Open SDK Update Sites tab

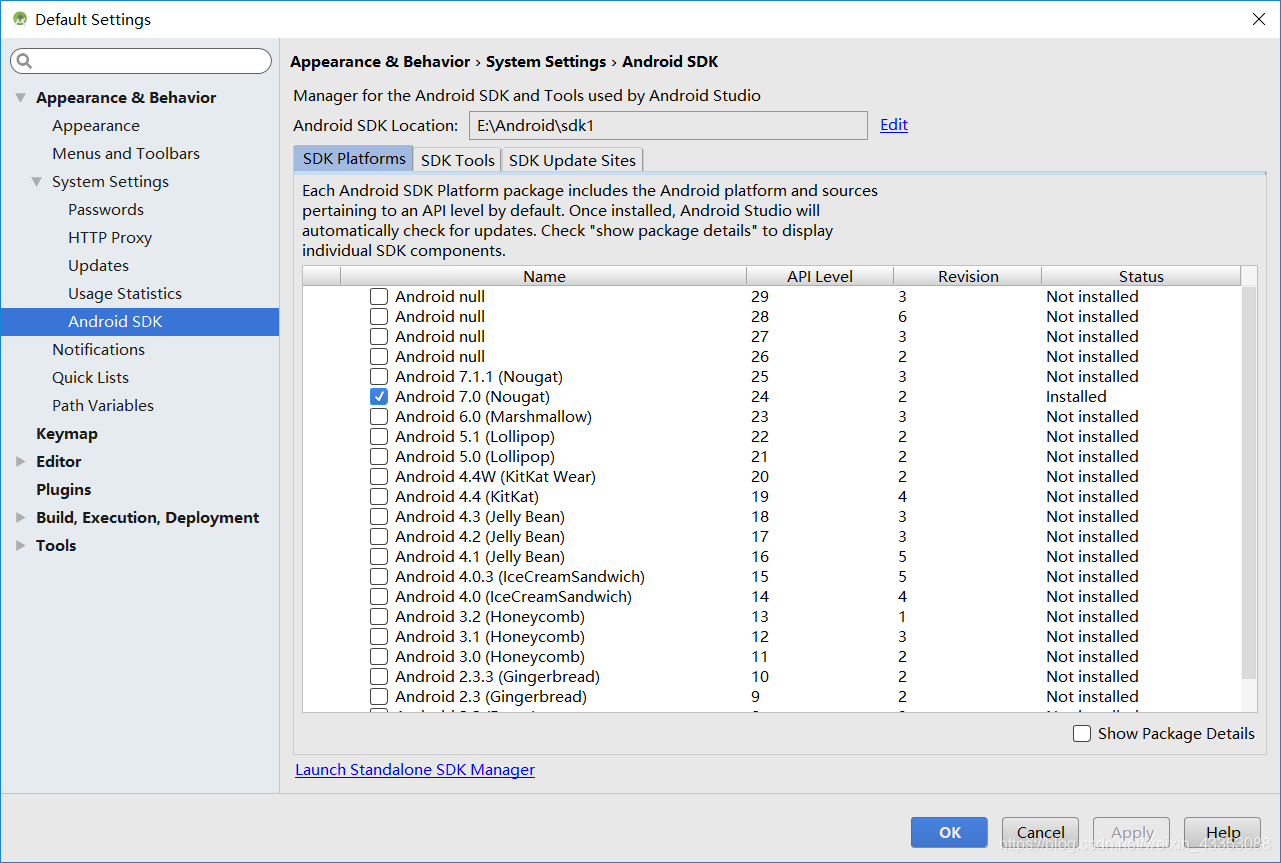click(x=572, y=160)
